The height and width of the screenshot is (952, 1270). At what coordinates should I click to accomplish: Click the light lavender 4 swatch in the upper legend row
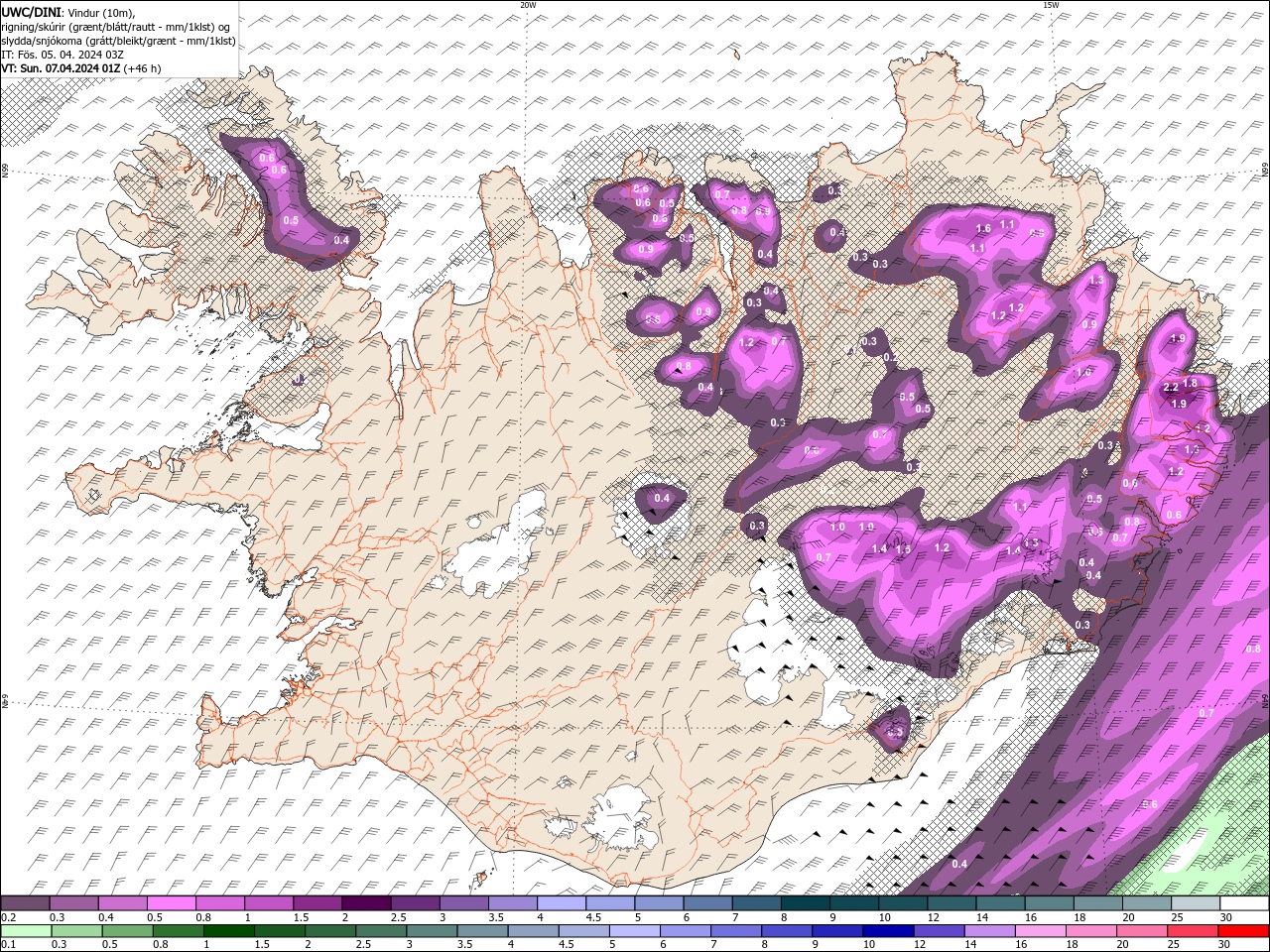point(562,903)
